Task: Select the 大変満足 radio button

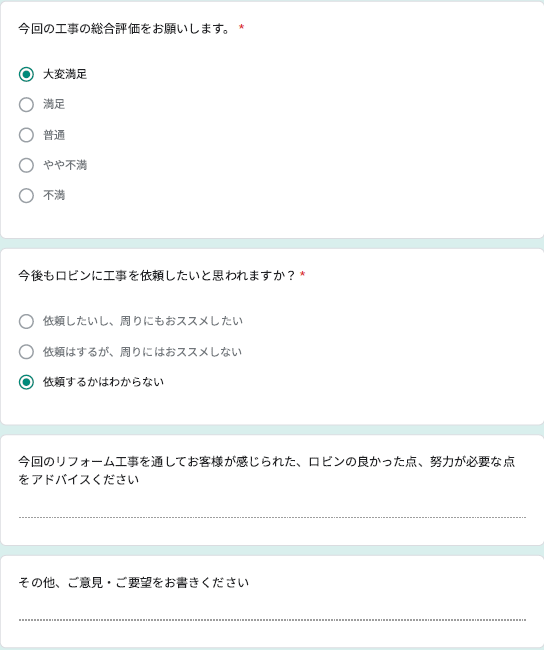Action: (x=26, y=75)
